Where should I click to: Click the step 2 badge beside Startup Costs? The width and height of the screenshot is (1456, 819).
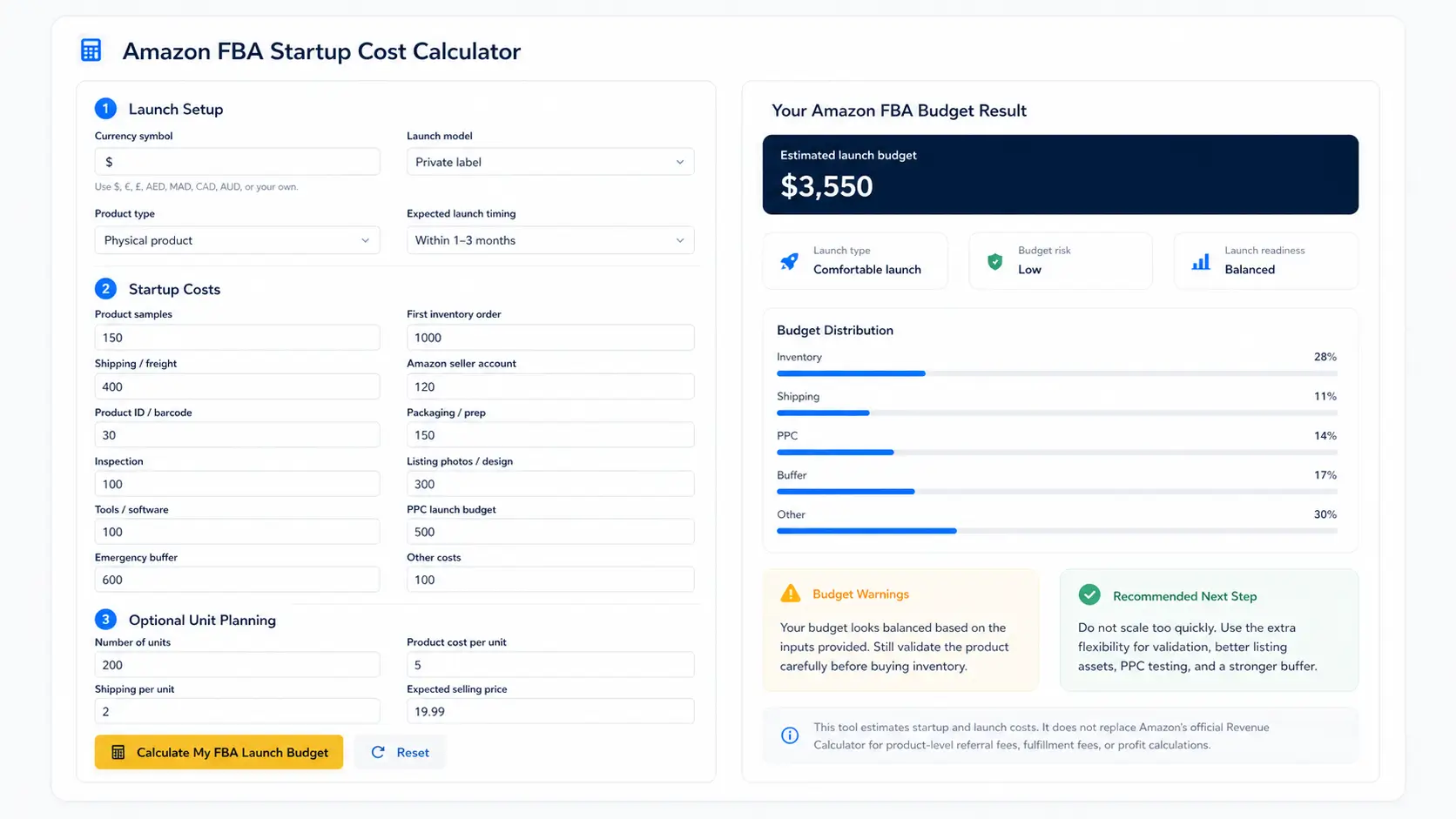105,288
